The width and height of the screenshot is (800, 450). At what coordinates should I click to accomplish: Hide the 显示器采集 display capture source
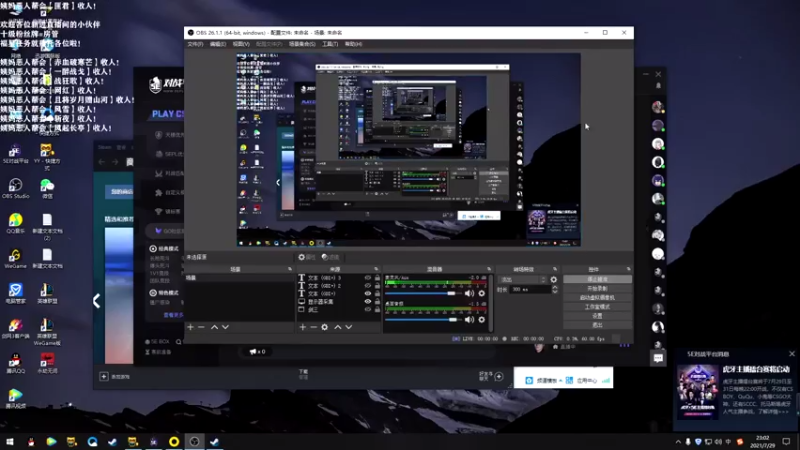click(368, 302)
